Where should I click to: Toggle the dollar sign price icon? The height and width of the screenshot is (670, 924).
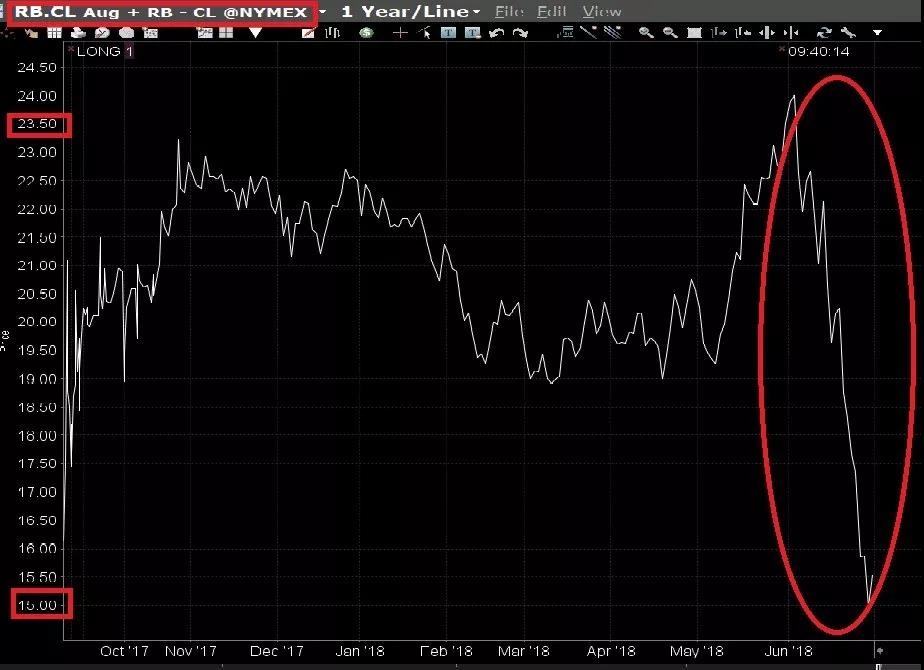[x=367, y=32]
